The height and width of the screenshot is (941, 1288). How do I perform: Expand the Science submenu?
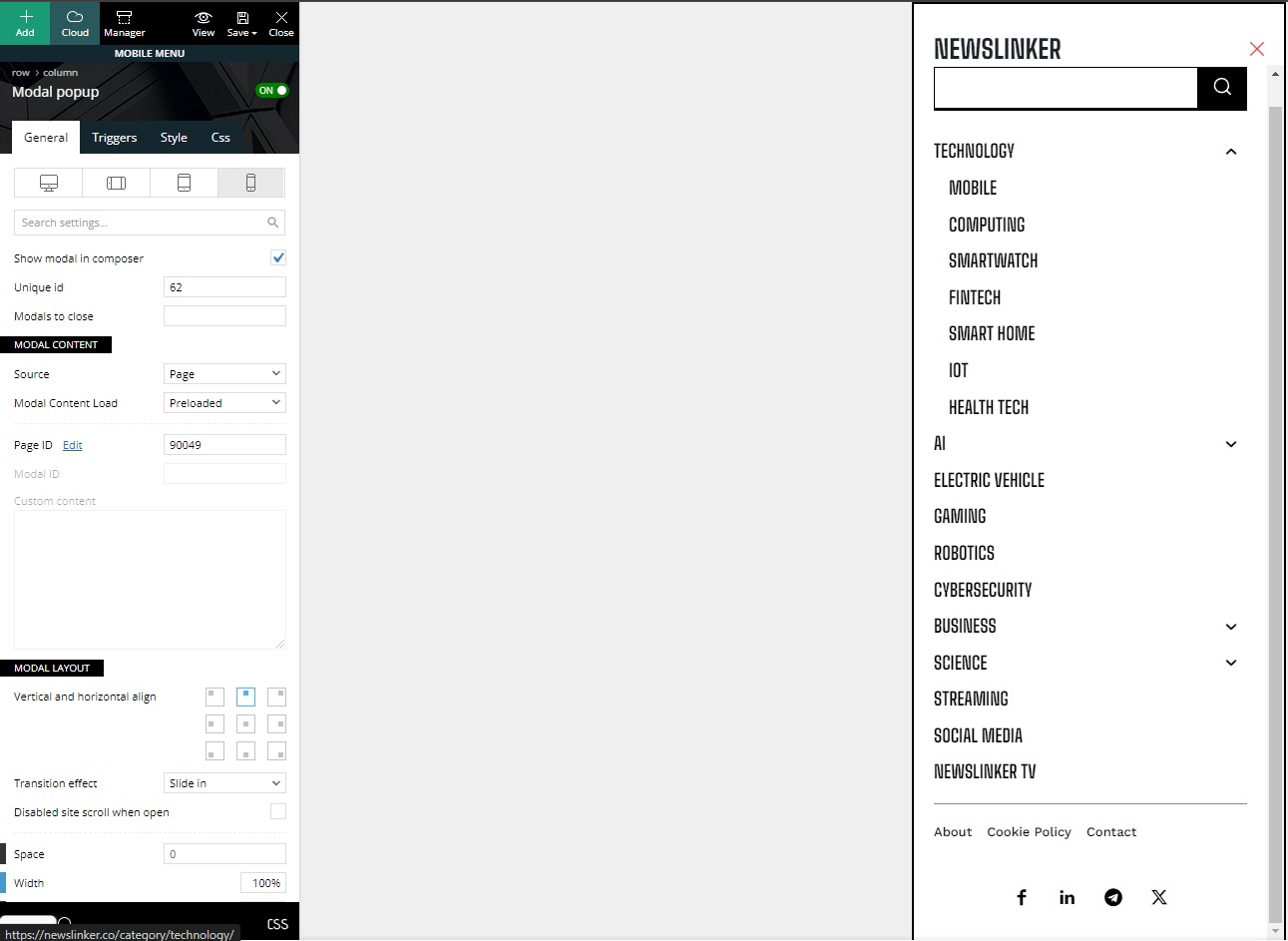pyautogui.click(x=1231, y=663)
